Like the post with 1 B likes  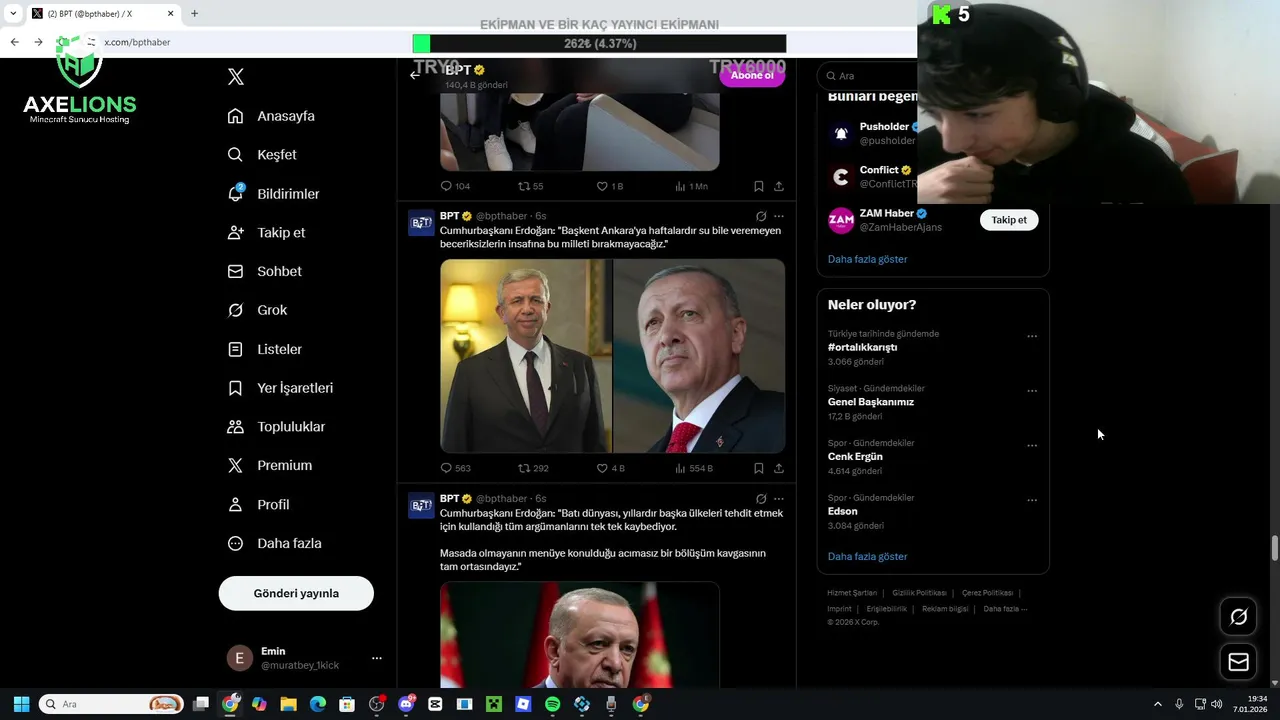point(602,186)
